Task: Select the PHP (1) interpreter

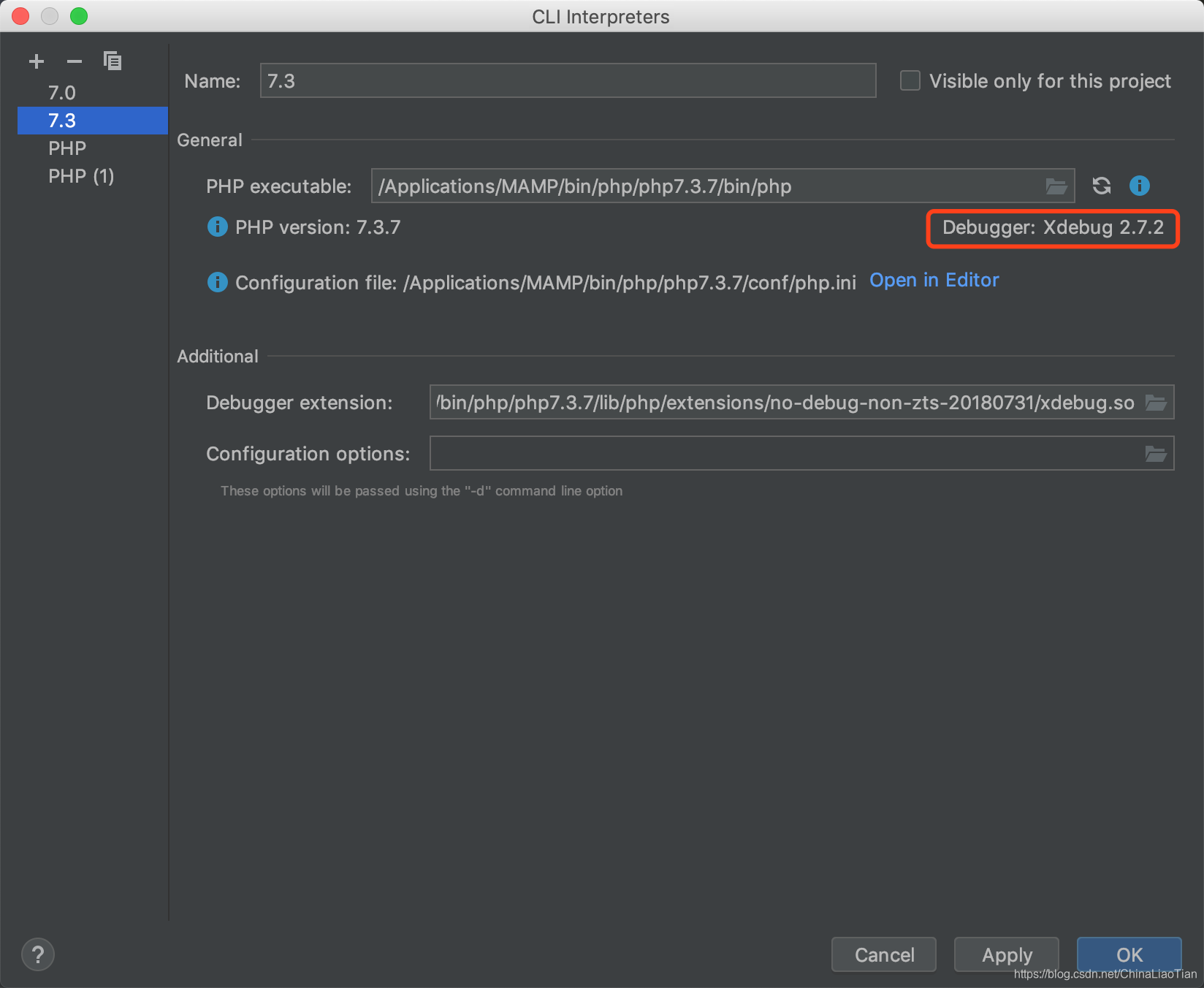Action: 81,175
